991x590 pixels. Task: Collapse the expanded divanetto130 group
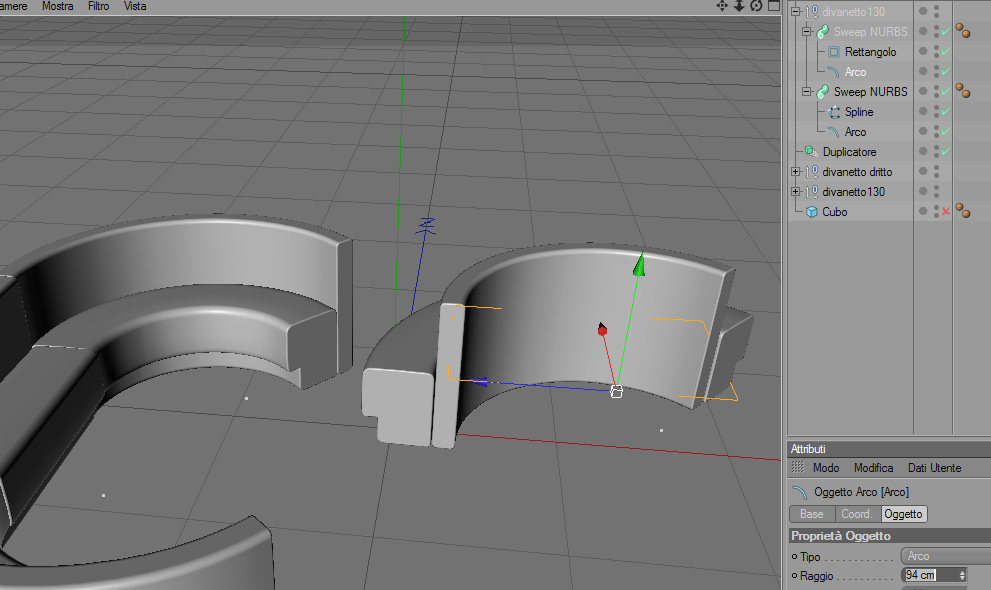point(796,11)
